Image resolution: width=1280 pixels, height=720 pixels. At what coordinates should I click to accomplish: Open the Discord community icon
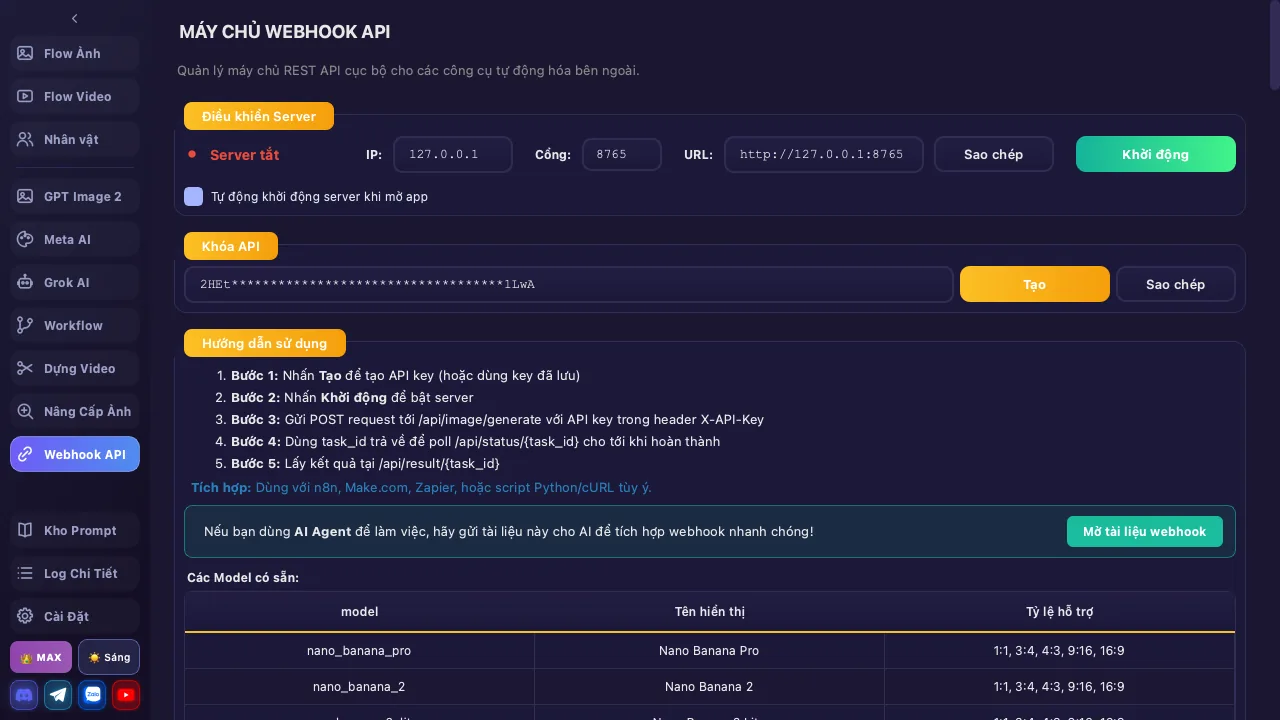pos(24,695)
